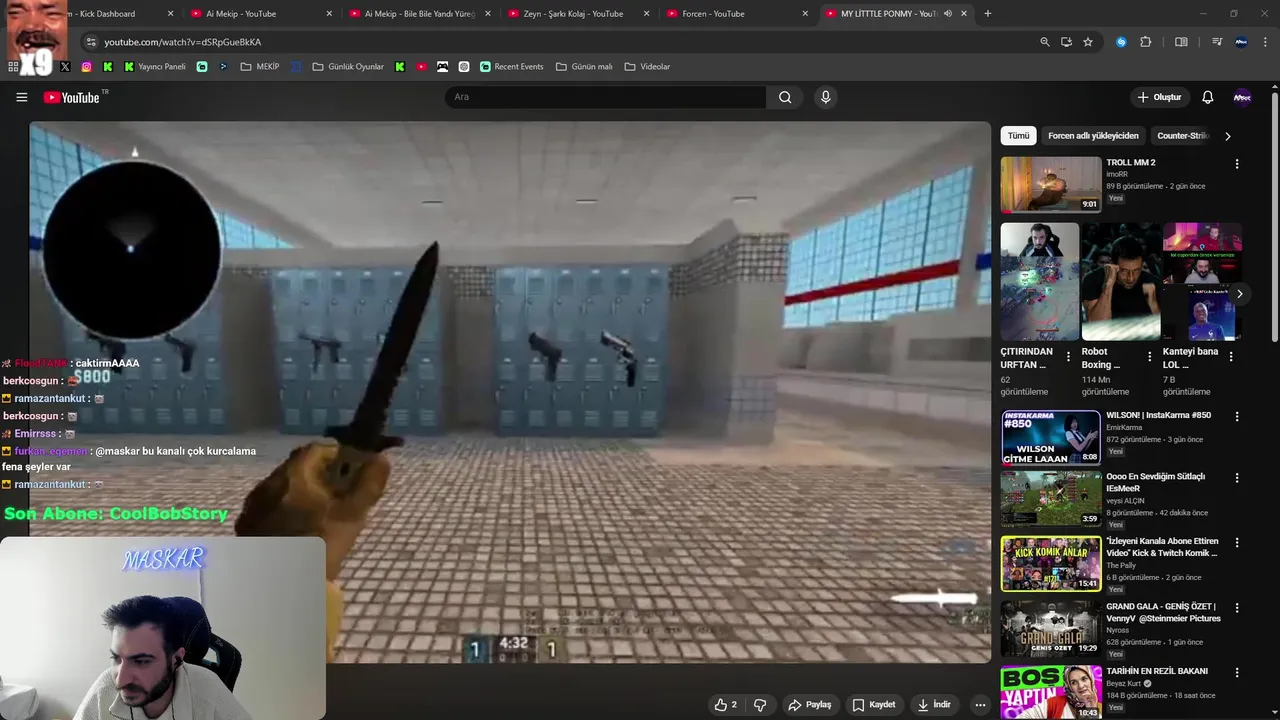Open the Shazam extension icon
Viewport: 1280px width, 720px height.
pyautogui.click(x=1121, y=42)
